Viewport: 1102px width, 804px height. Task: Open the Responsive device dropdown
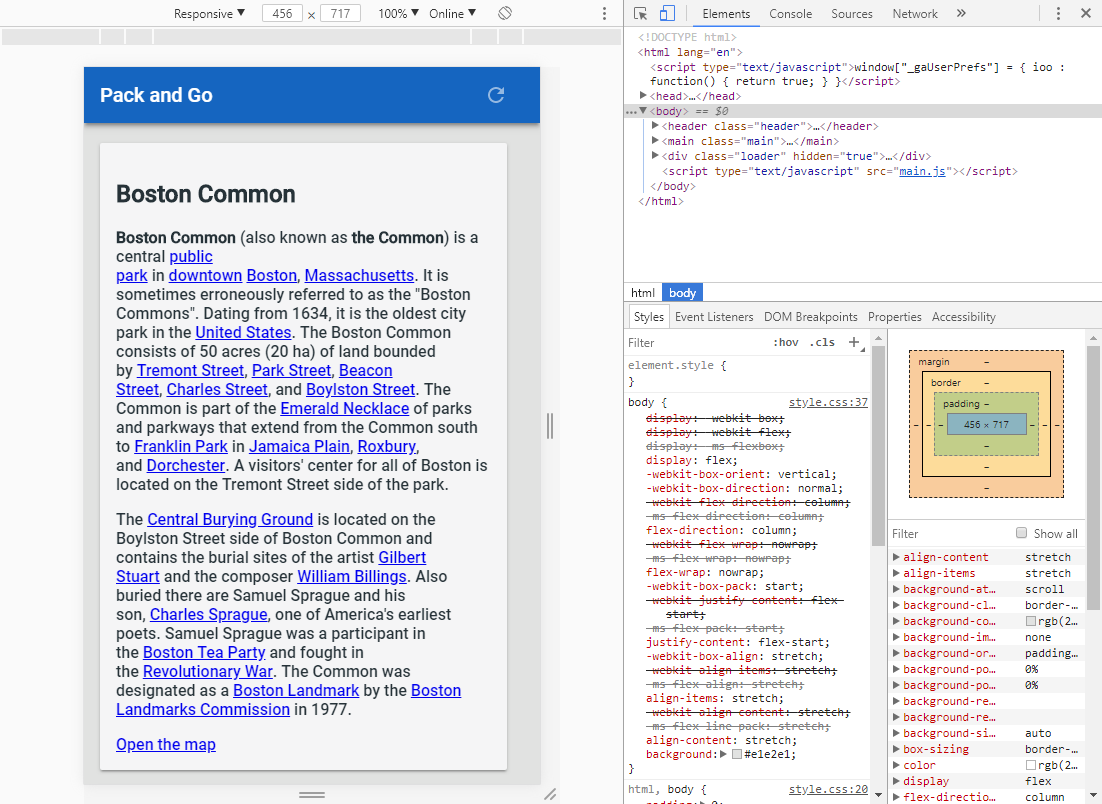tap(209, 13)
